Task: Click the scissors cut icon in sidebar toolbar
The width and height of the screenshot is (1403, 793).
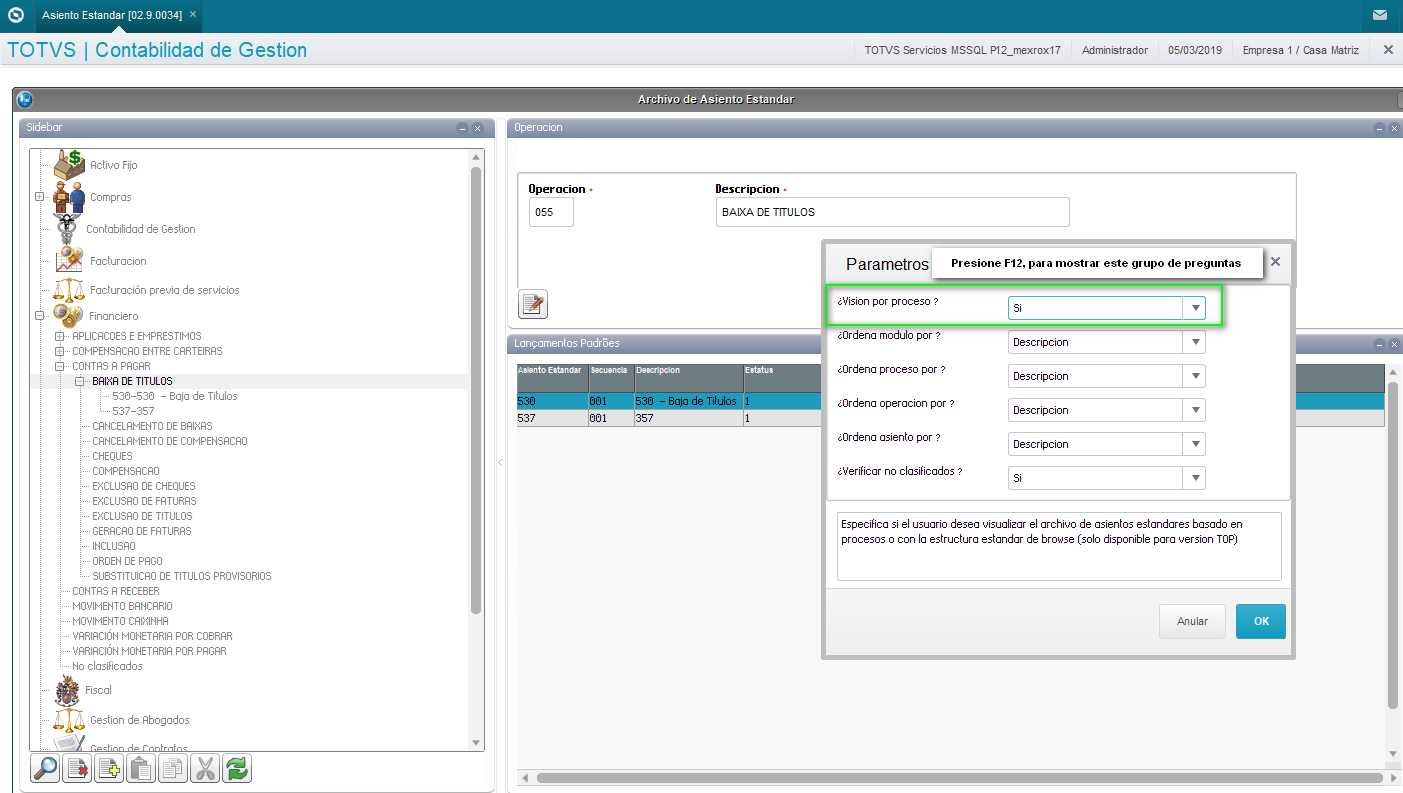Action: tap(205, 768)
